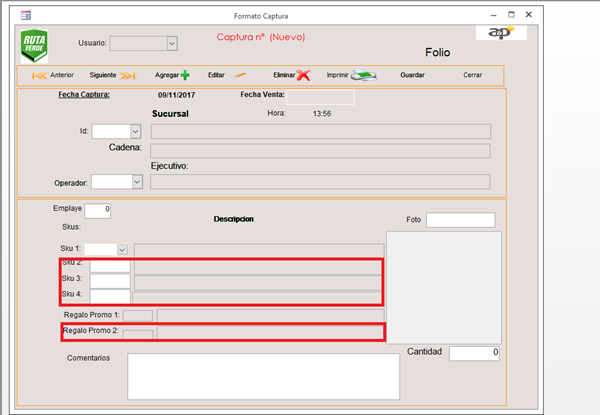Click the Editar pencil icon

(x=240, y=75)
